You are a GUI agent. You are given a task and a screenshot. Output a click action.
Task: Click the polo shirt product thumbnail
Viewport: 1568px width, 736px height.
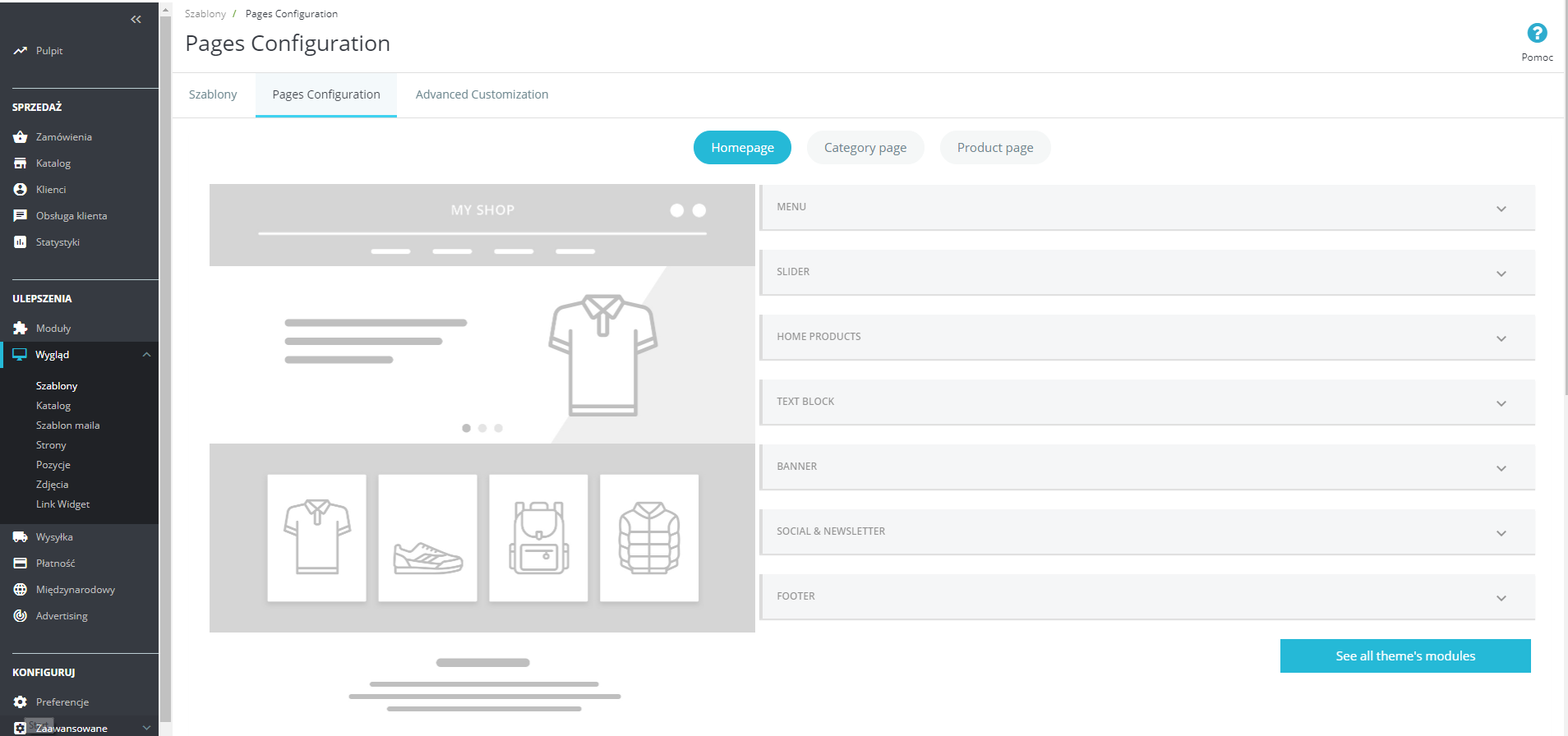(317, 538)
